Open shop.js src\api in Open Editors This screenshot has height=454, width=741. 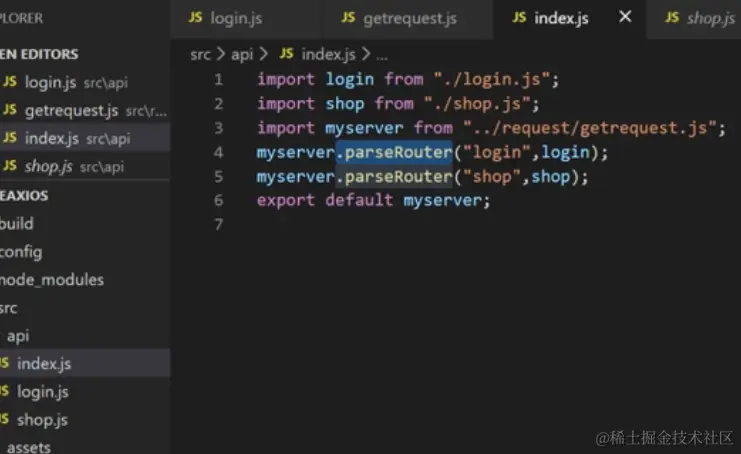click(x=85, y=166)
